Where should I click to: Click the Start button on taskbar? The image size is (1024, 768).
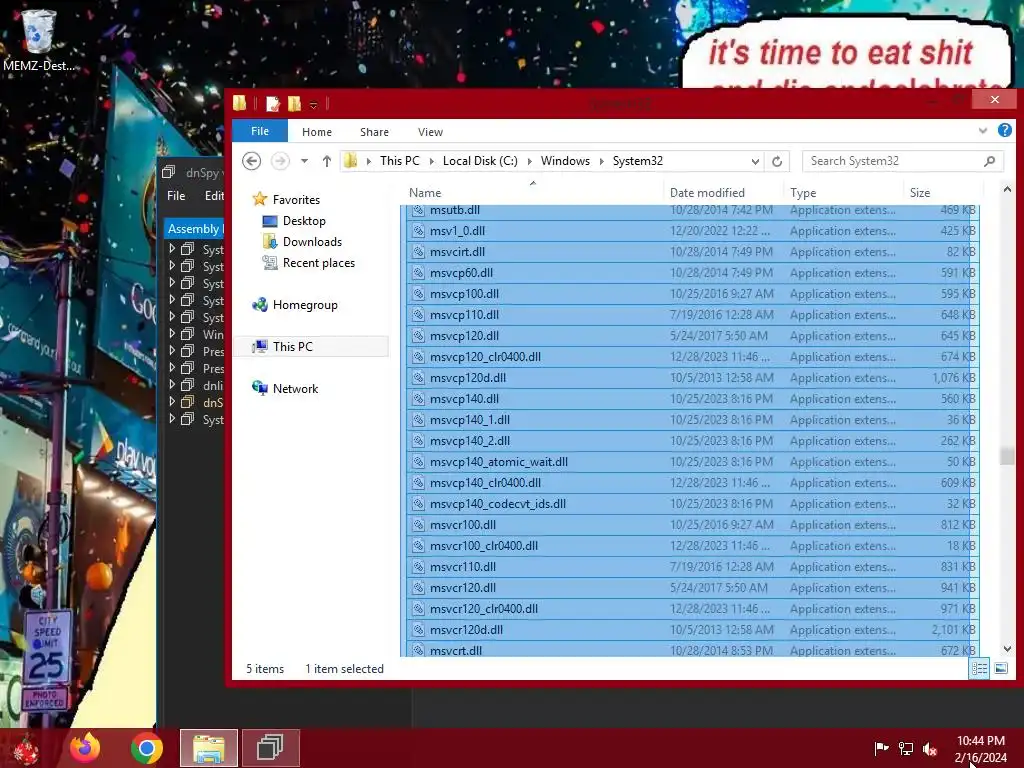(25, 748)
